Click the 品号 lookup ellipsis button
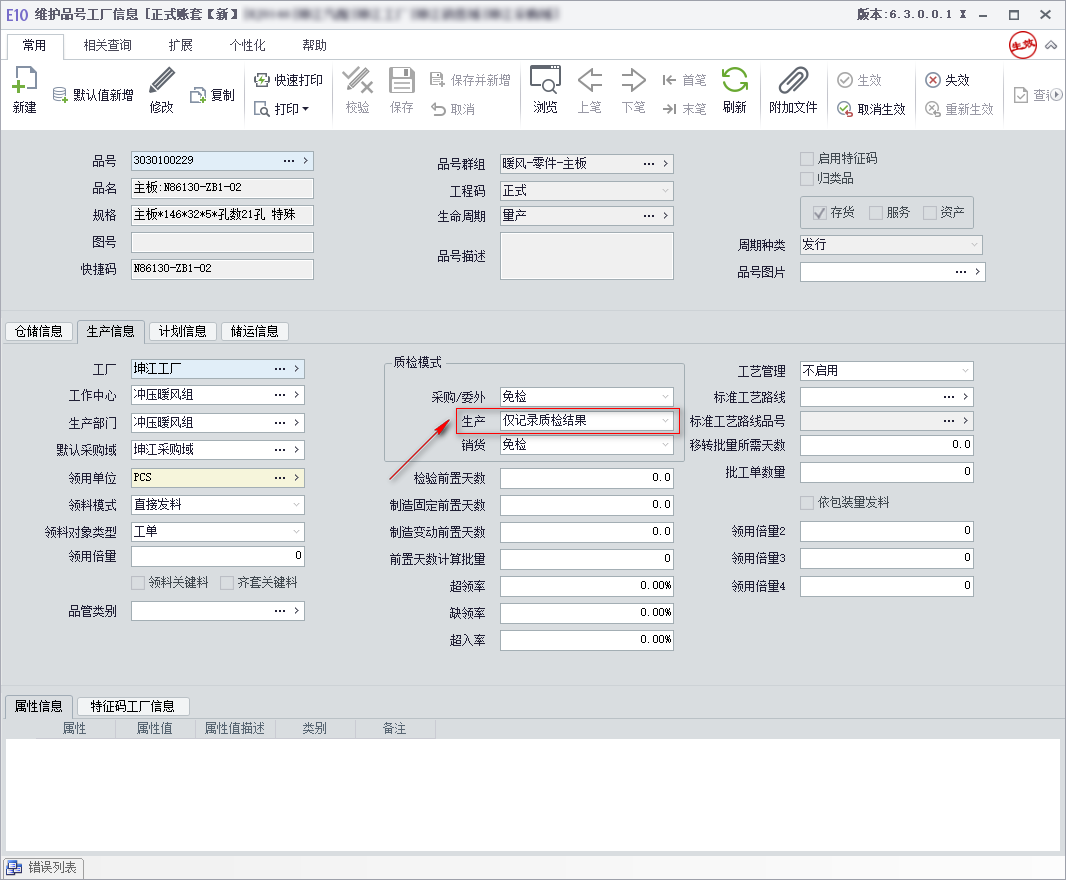The height and width of the screenshot is (880, 1066). coord(289,161)
